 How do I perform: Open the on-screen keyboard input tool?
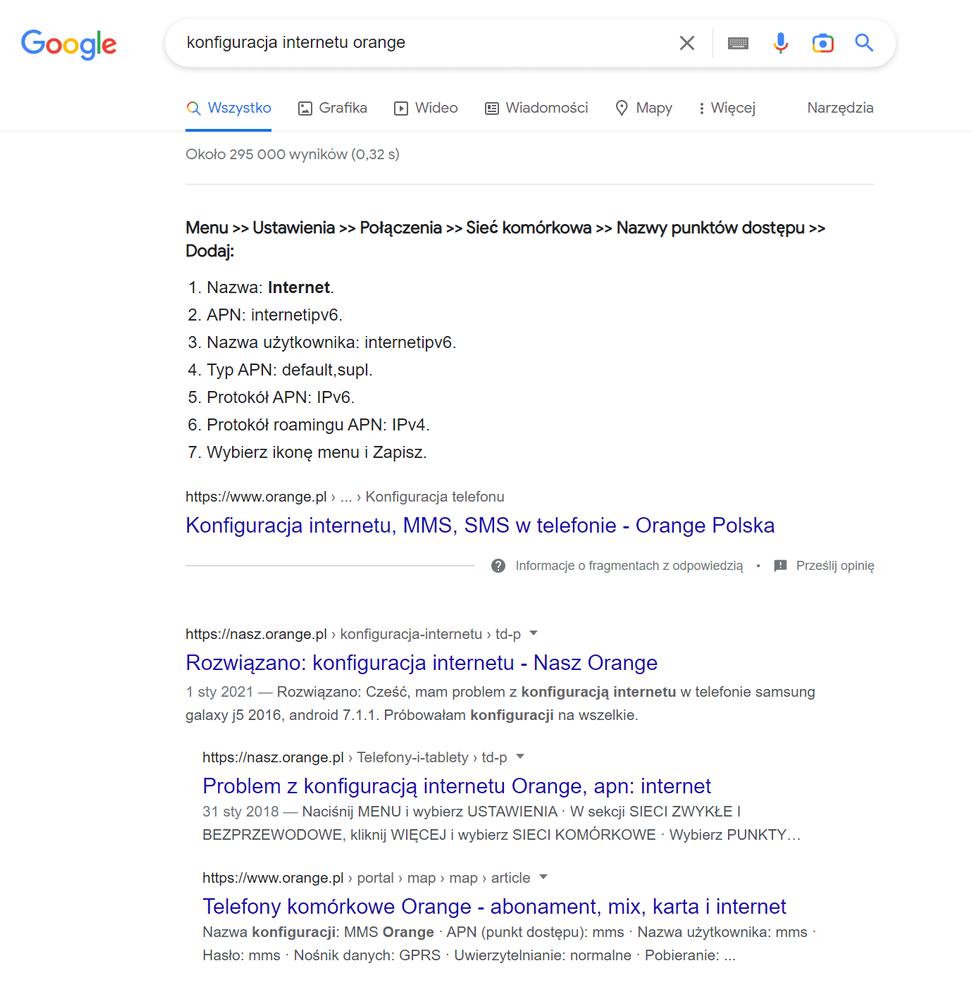click(738, 43)
